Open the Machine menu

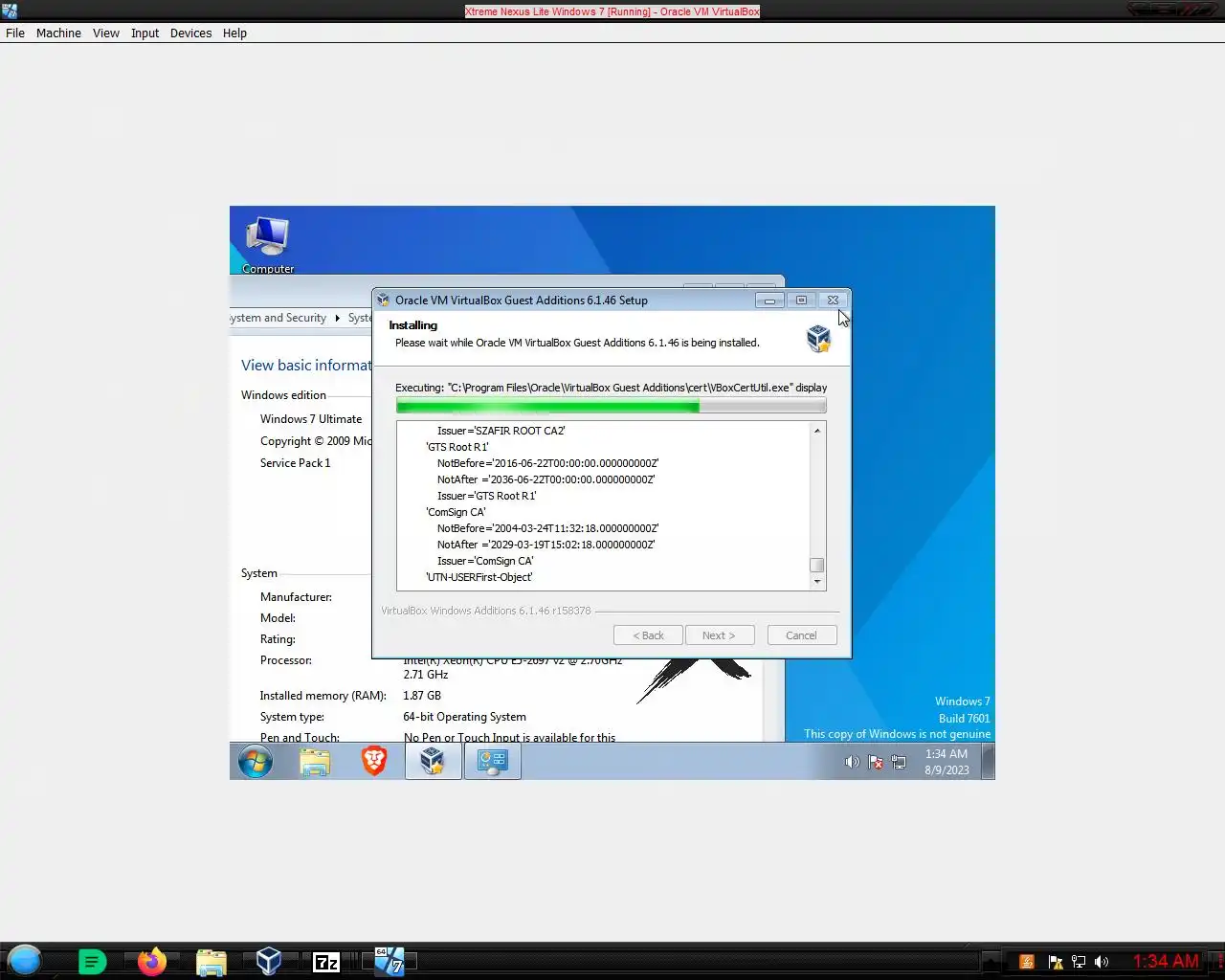(x=58, y=33)
